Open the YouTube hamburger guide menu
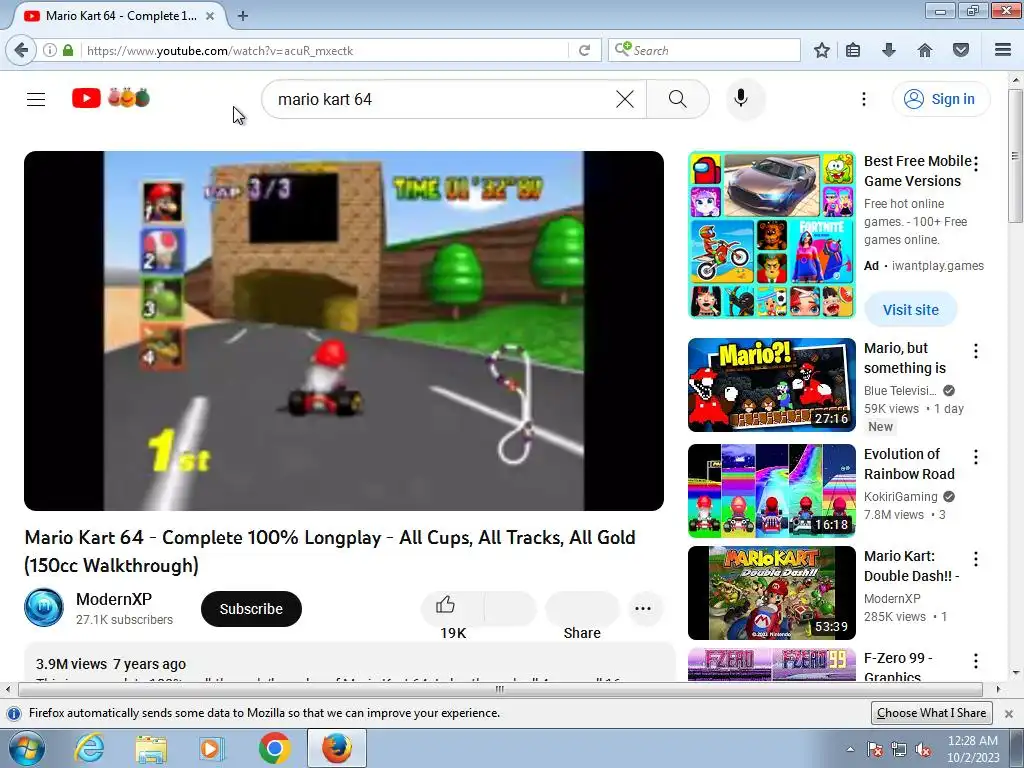This screenshot has width=1024, height=768. click(36, 99)
